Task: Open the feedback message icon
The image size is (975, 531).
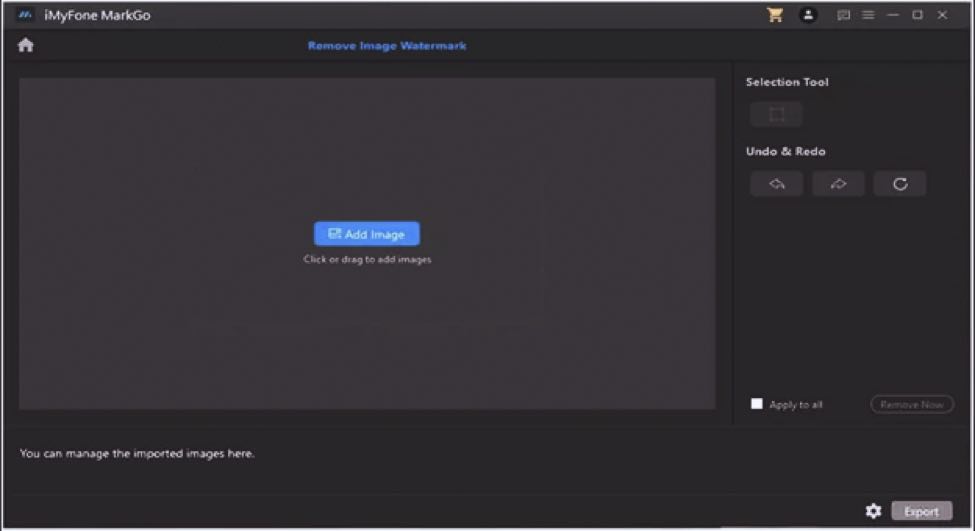Action: pyautogui.click(x=843, y=15)
